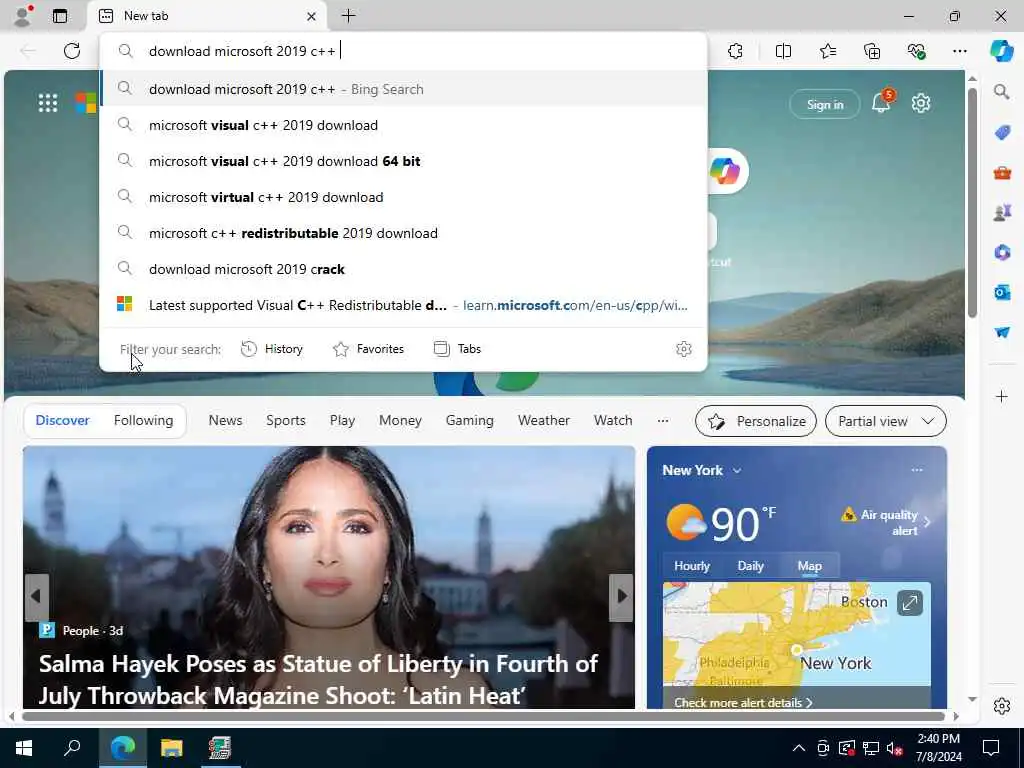The image size is (1024, 768).
Task: Select Daily weather tab
Action: [x=750, y=566]
